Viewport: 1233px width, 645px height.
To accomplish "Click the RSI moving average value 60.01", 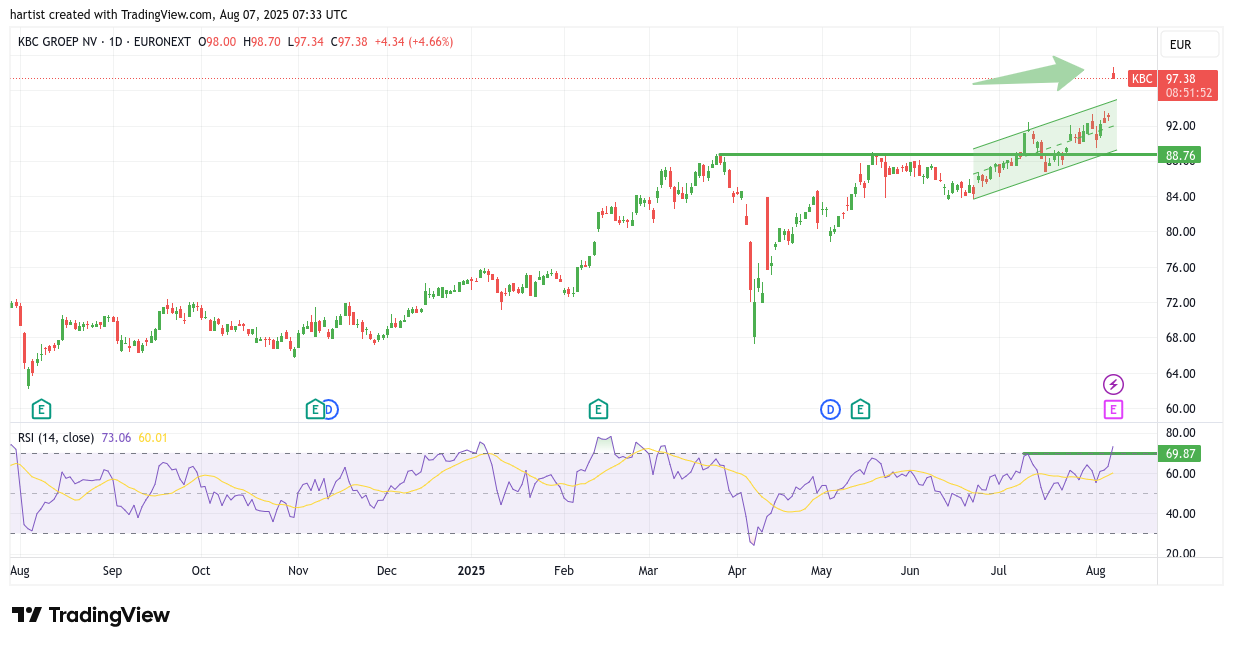I will (x=153, y=437).
